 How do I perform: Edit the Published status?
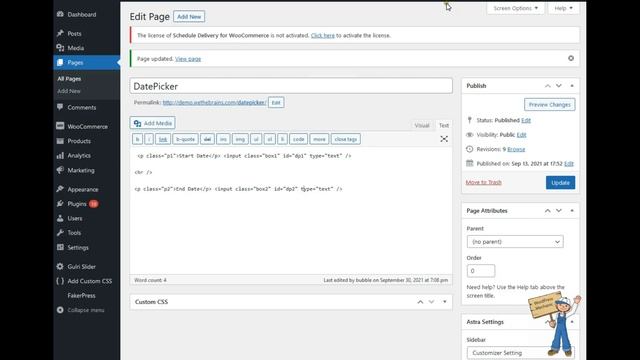(x=526, y=120)
